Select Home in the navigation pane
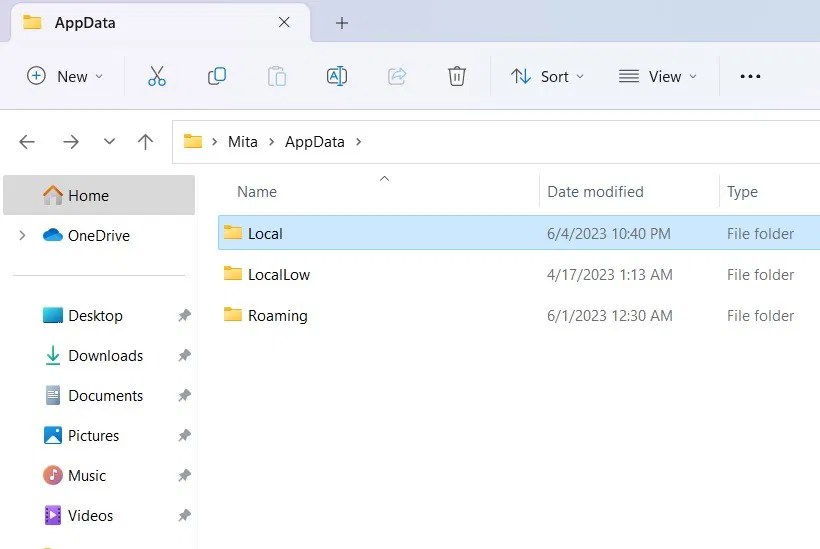820x549 pixels. [x=99, y=195]
